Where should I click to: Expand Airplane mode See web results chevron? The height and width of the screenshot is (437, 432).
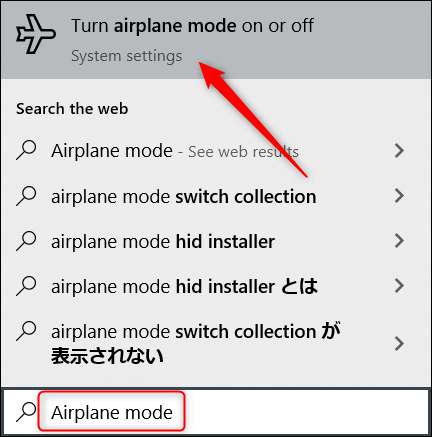pyautogui.click(x=399, y=151)
